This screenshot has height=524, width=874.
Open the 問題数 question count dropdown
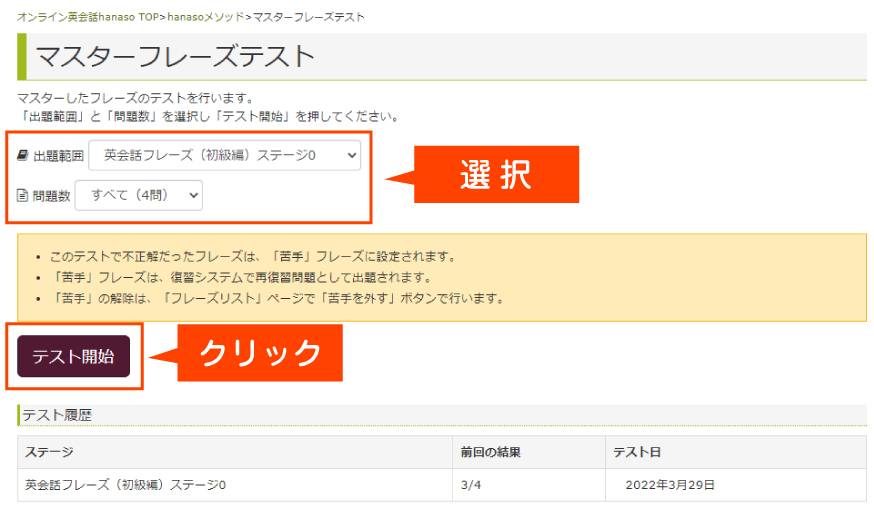[x=139, y=195]
